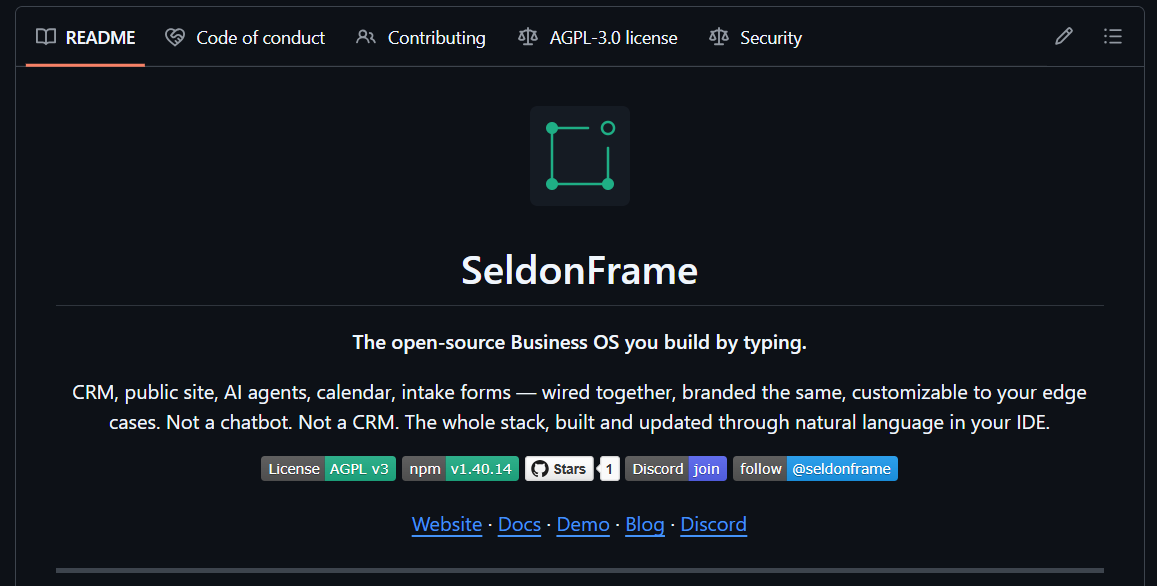Open the Contributing tab
Image resolution: width=1157 pixels, height=586 pixels.
(x=421, y=38)
